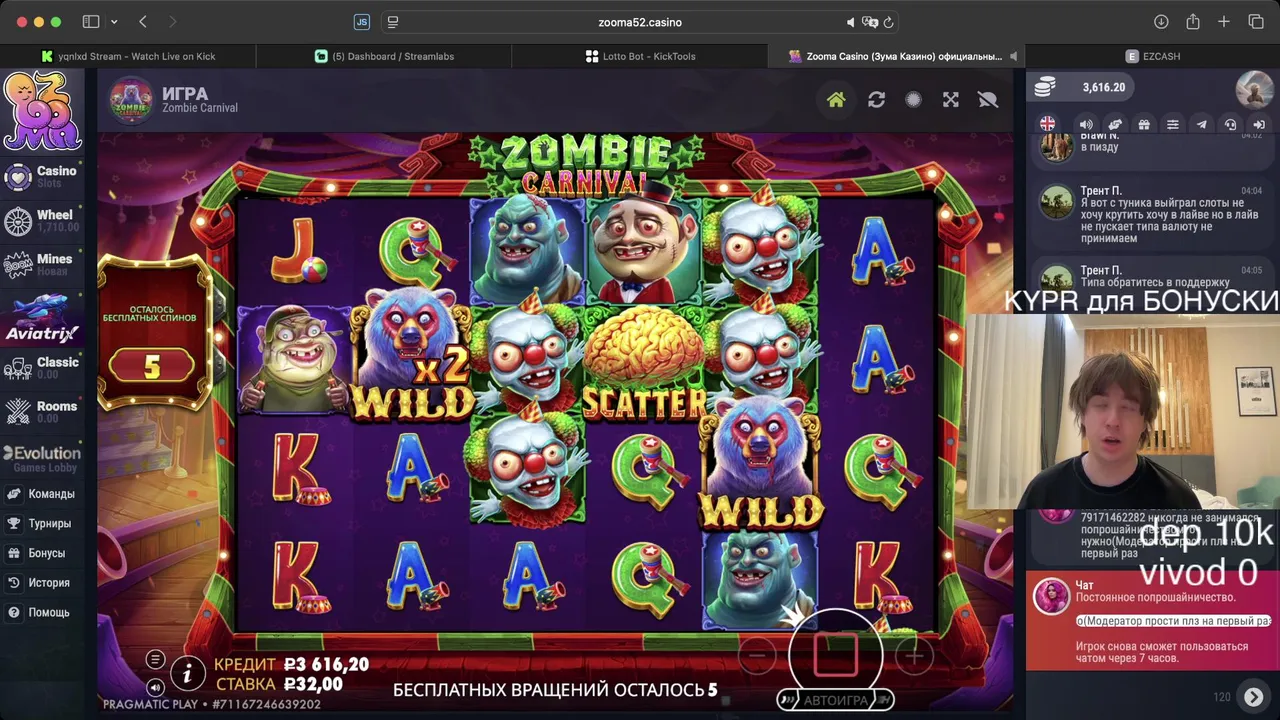
Task: Show Safari tab overview
Action: click(x=1256, y=22)
